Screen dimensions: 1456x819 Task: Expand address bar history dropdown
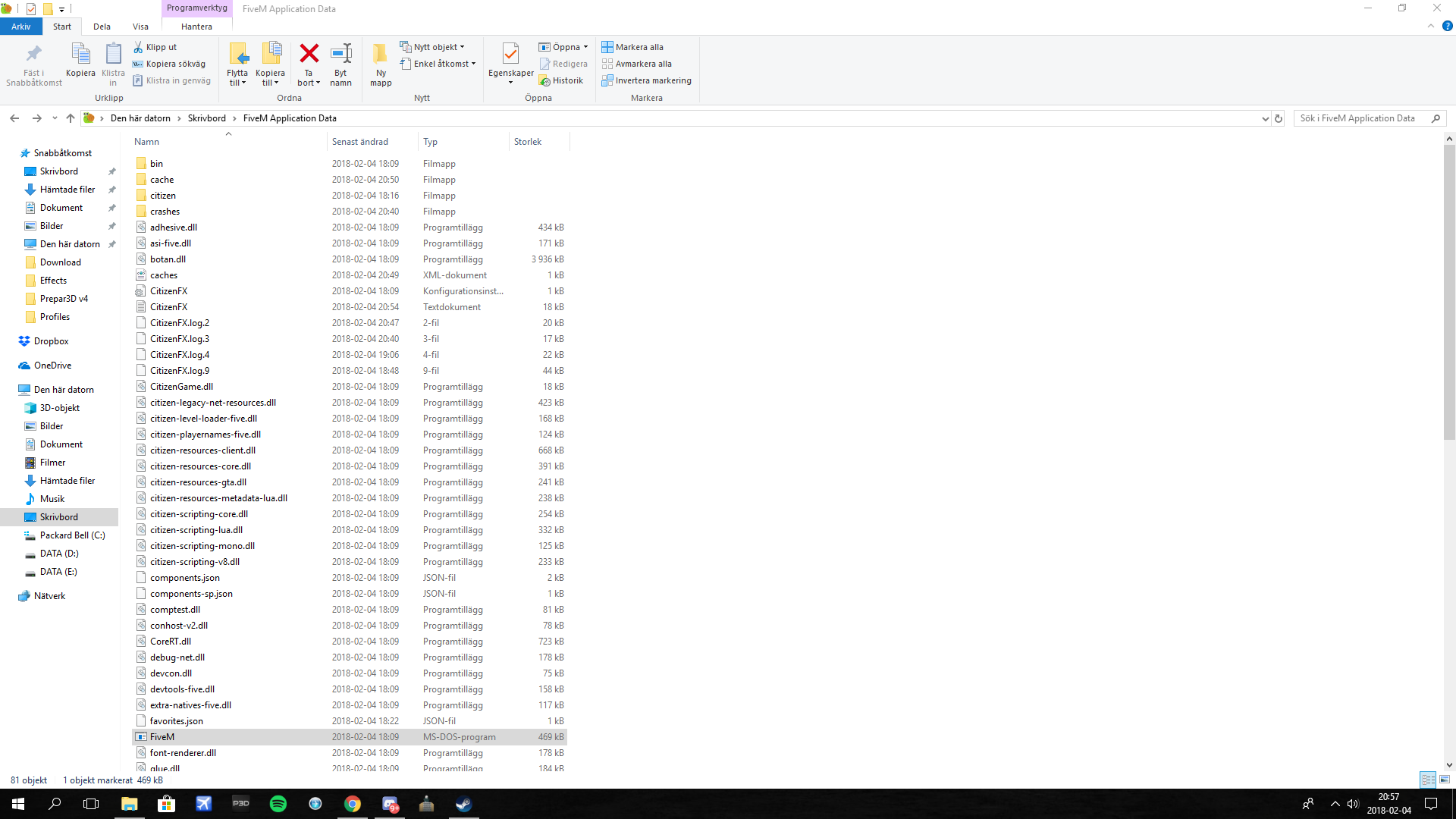1265,118
